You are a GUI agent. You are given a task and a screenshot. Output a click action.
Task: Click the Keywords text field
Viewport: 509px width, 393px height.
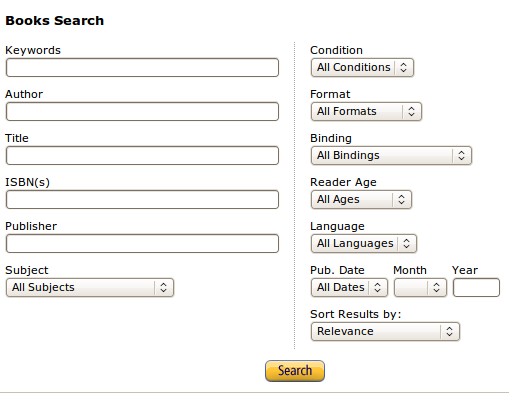click(142, 68)
